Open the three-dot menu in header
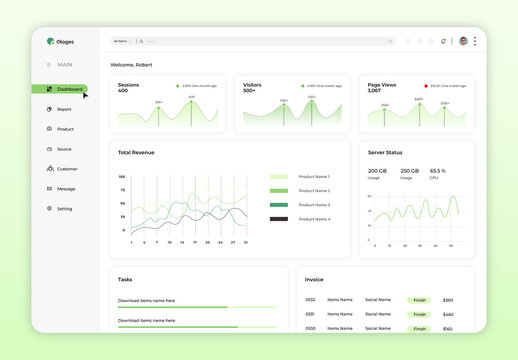This screenshot has width=518, height=360. (x=475, y=41)
